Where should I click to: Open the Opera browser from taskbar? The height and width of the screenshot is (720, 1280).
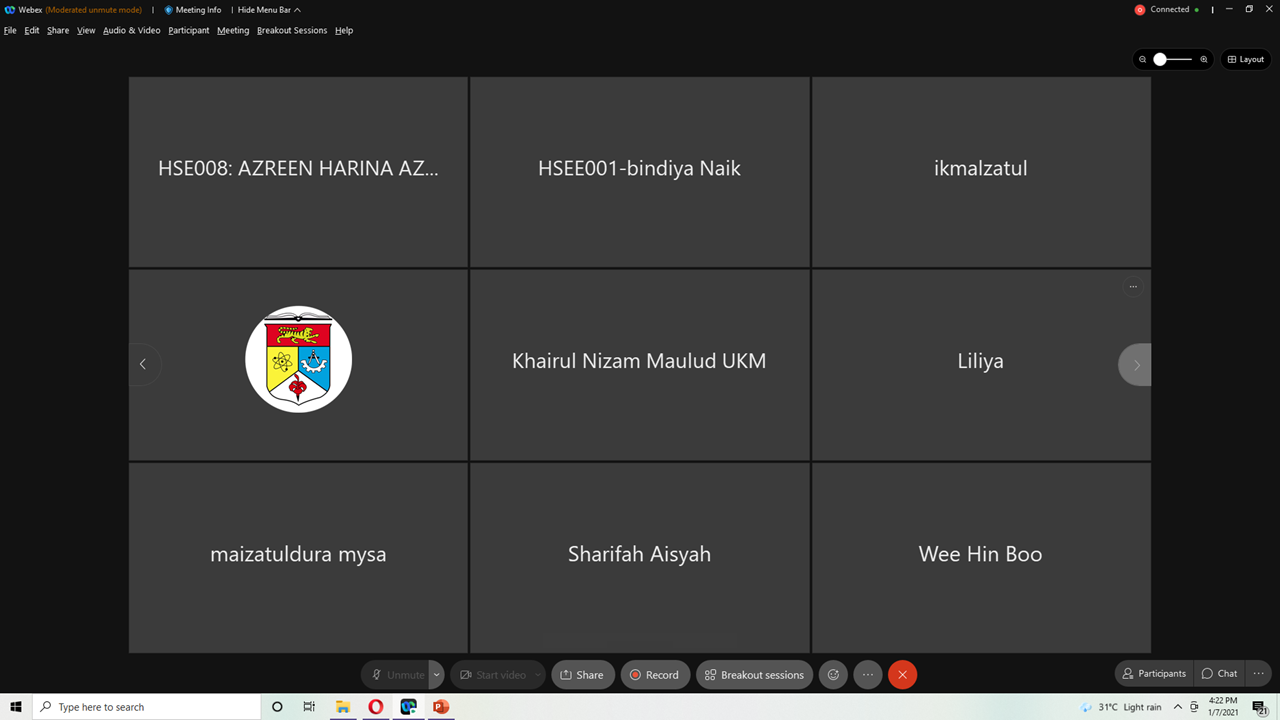375,707
